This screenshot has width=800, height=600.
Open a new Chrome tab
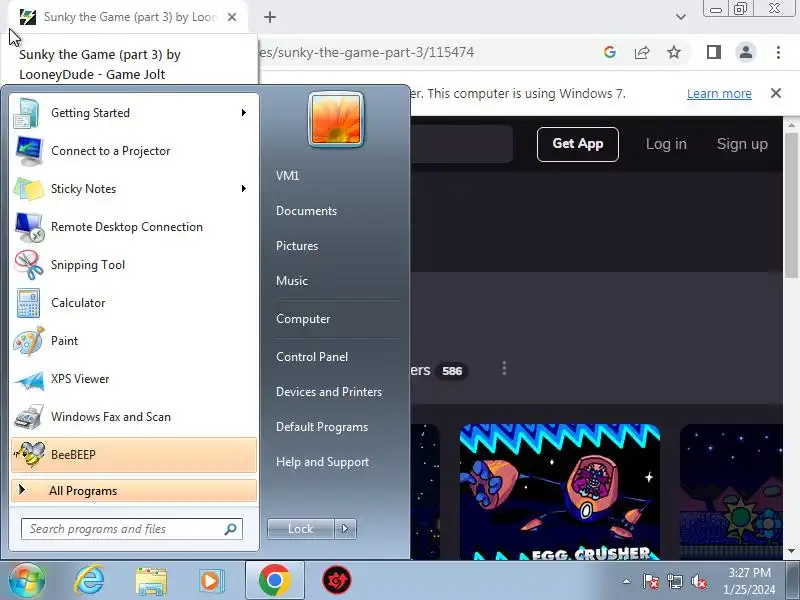270,17
